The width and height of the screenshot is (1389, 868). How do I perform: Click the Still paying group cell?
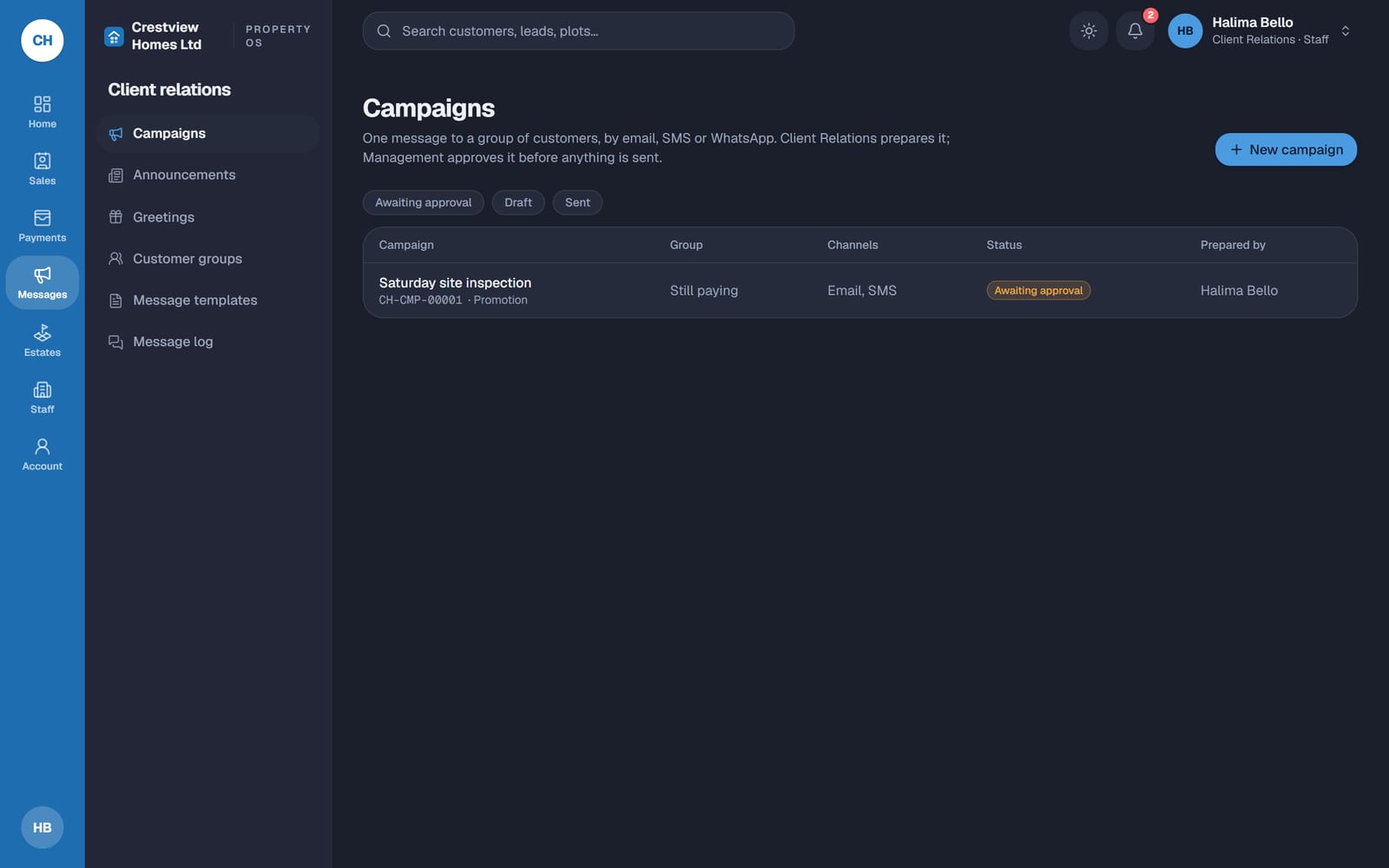(x=704, y=291)
